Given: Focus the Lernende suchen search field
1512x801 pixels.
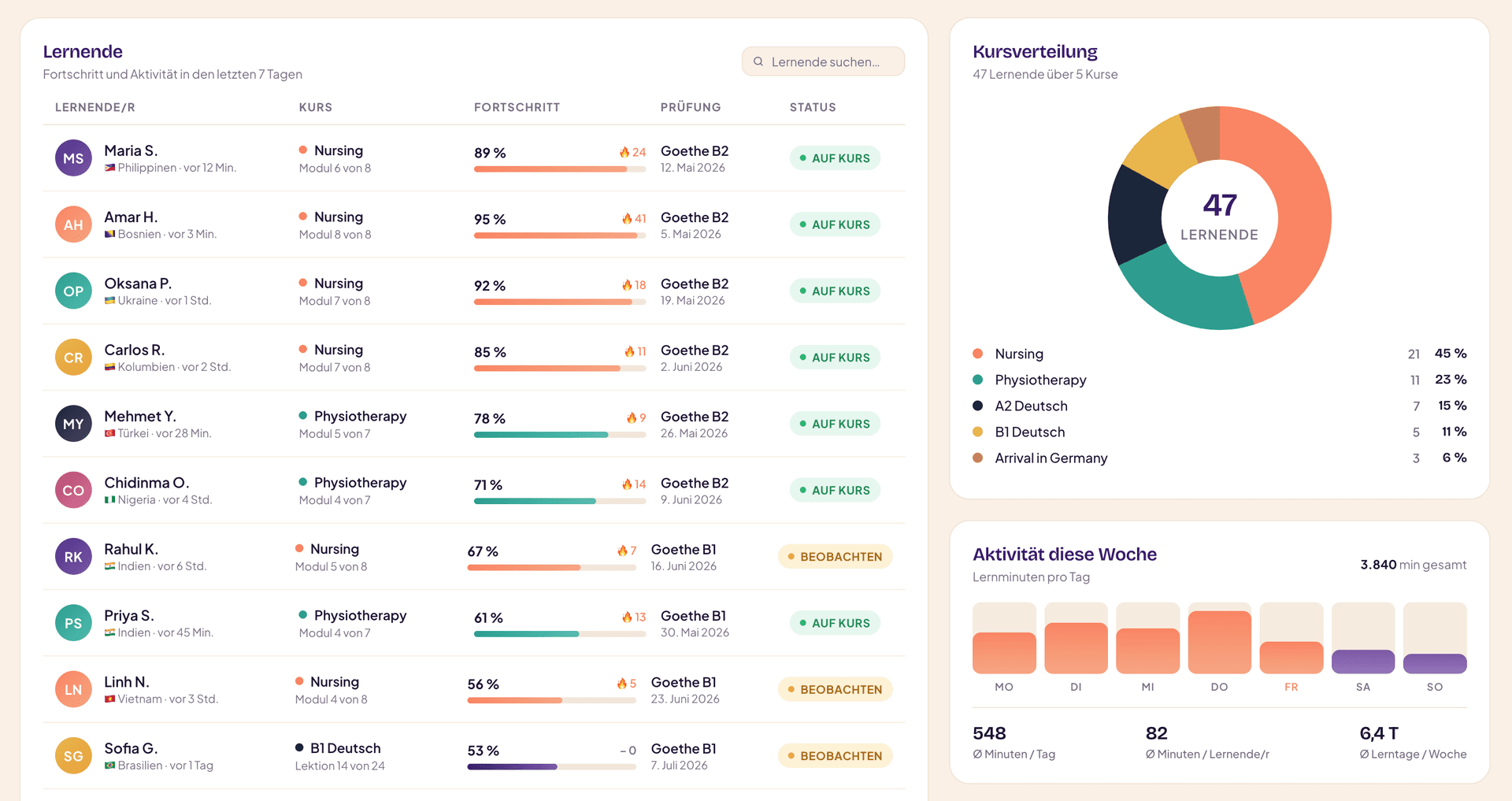Looking at the screenshot, I should tap(823, 61).
